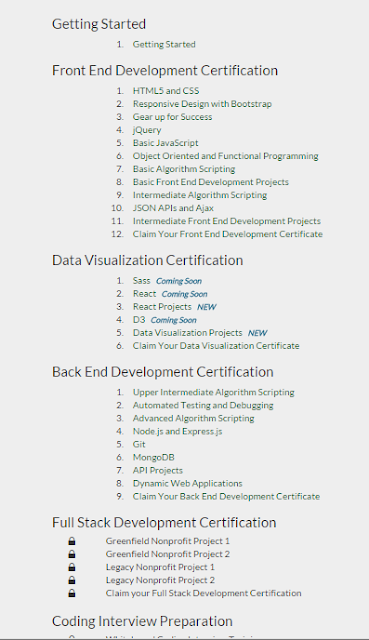This screenshot has height=640, width=369.
Task: Select Data Visualization Projects link
Action: (187, 333)
